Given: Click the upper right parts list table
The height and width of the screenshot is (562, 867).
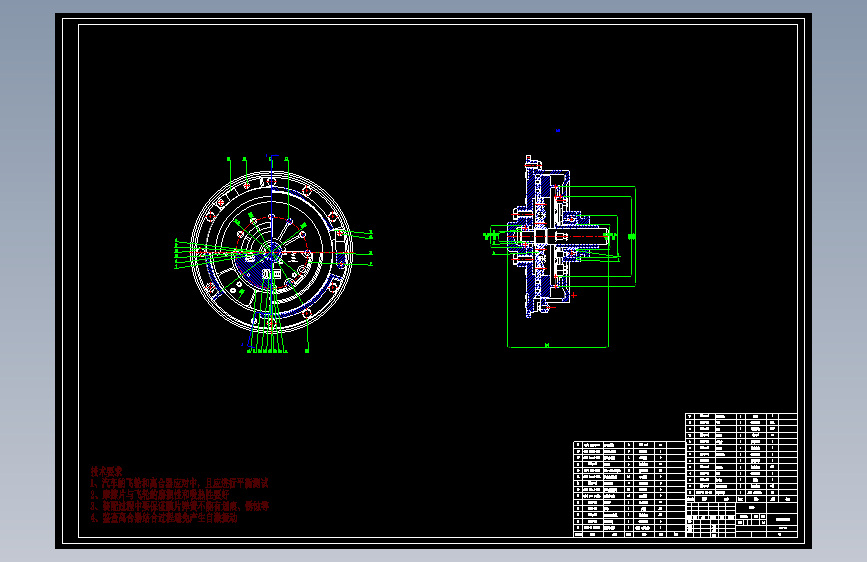Looking at the screenshot, I should pyautogui.click(x=741, y=455).
